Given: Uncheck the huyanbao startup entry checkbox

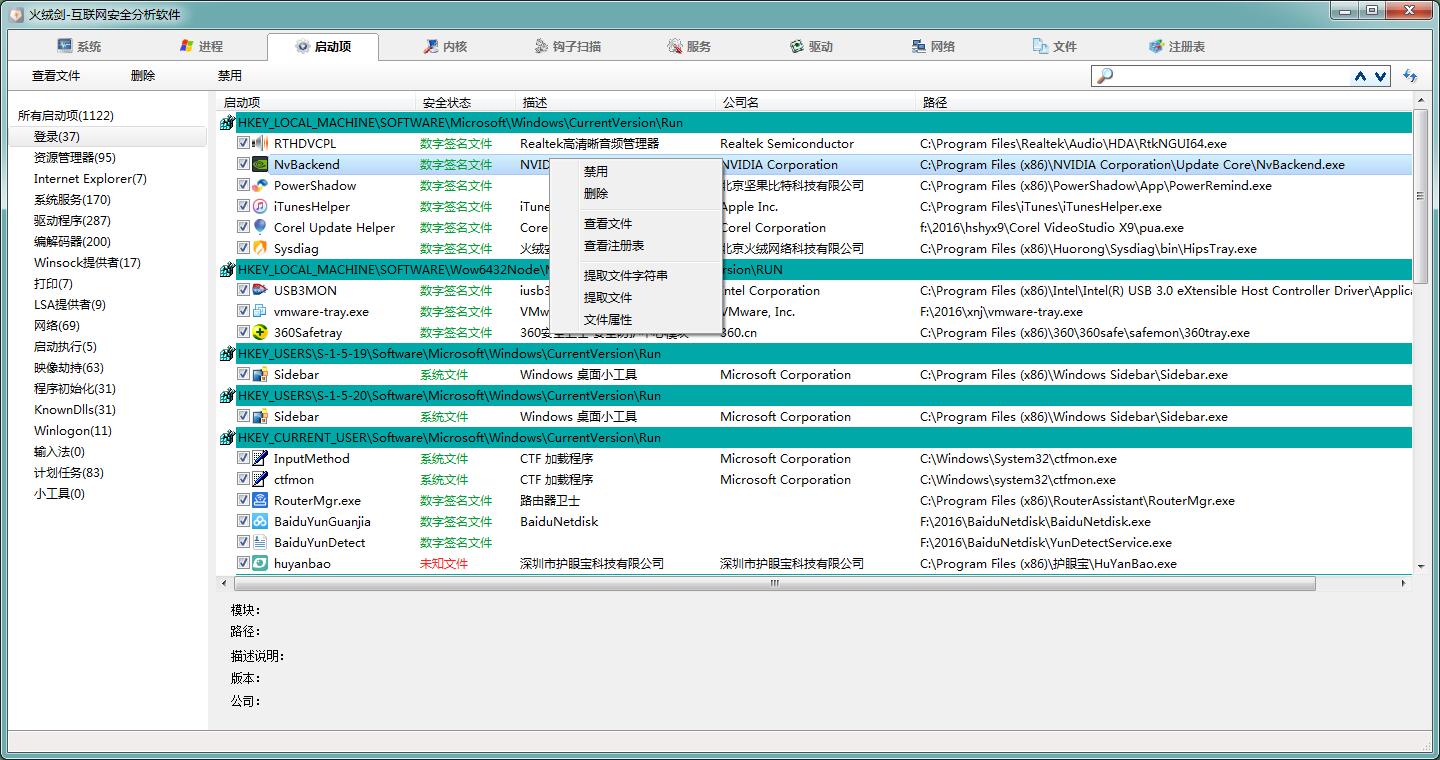Looking at the screenshot, I should 243,564.
